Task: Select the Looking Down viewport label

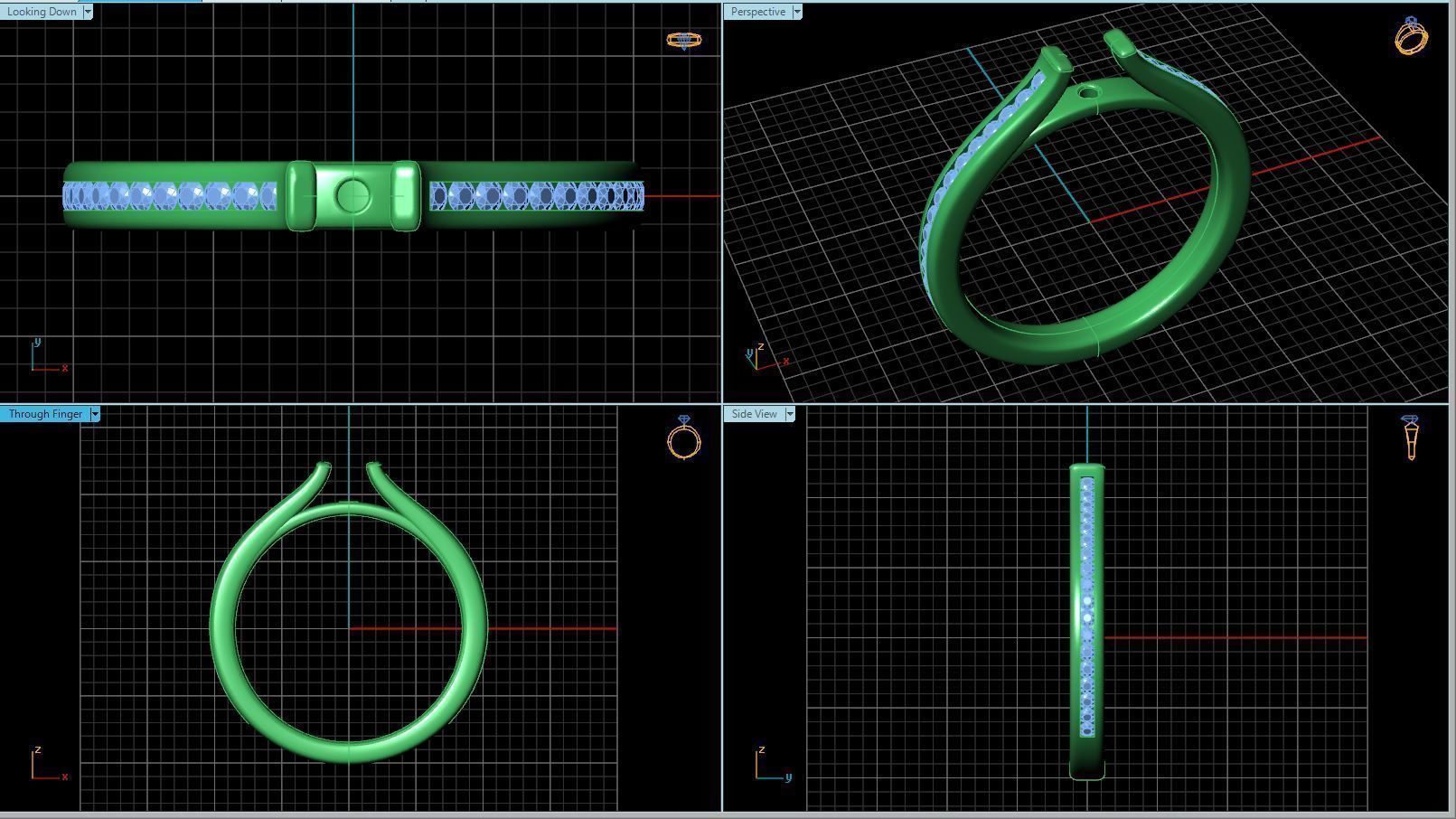Action: pos(42,12)
